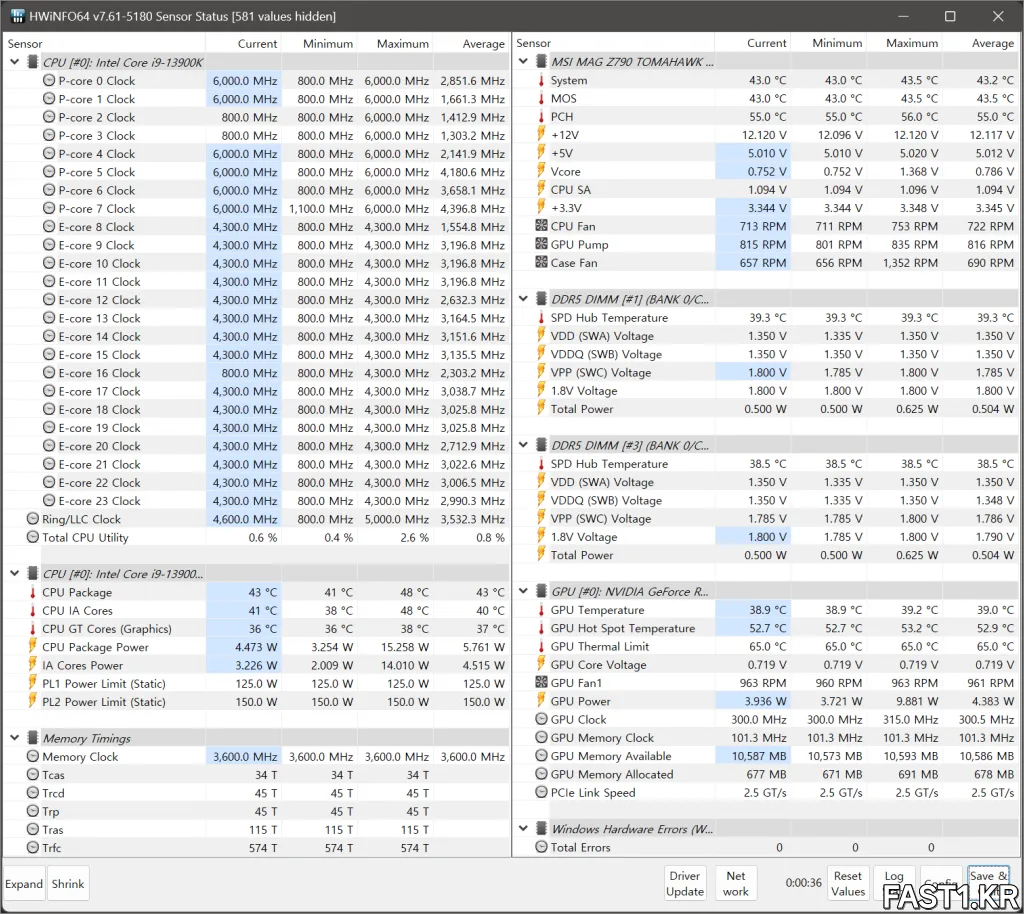Image resolution: width=1024 pixels, height=914 pixels.
Task: Click the Tras timing label
Action: [x=53, y=830]
